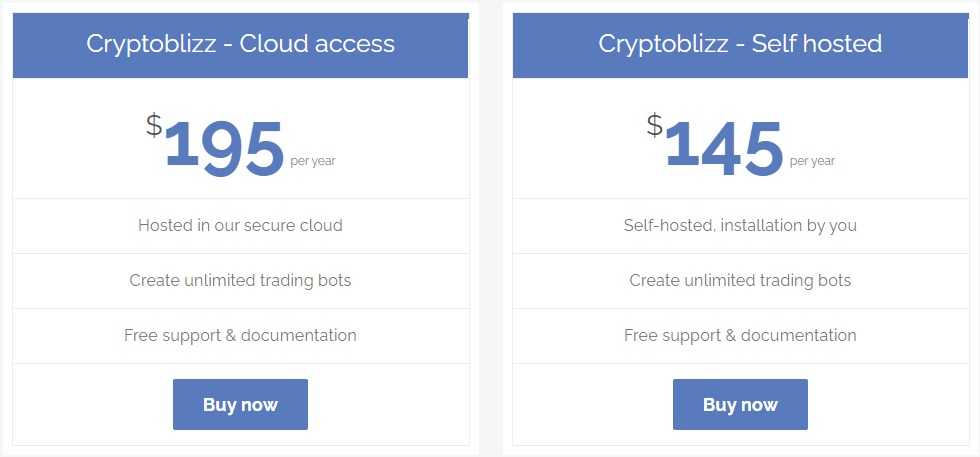Image resolution: width=980 pixels, height=457 pixels.
Task: Click 'Hosted in our secure cloud' row
Action: pos(240,225)
